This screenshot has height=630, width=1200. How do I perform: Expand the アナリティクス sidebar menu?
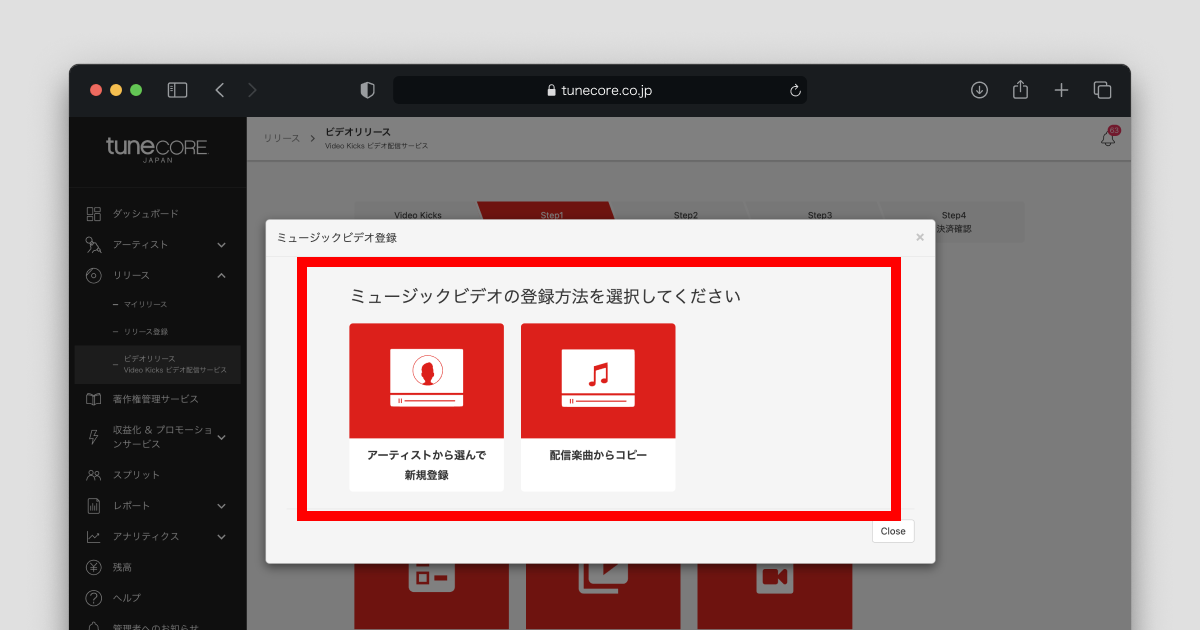[x=221, y=537]
